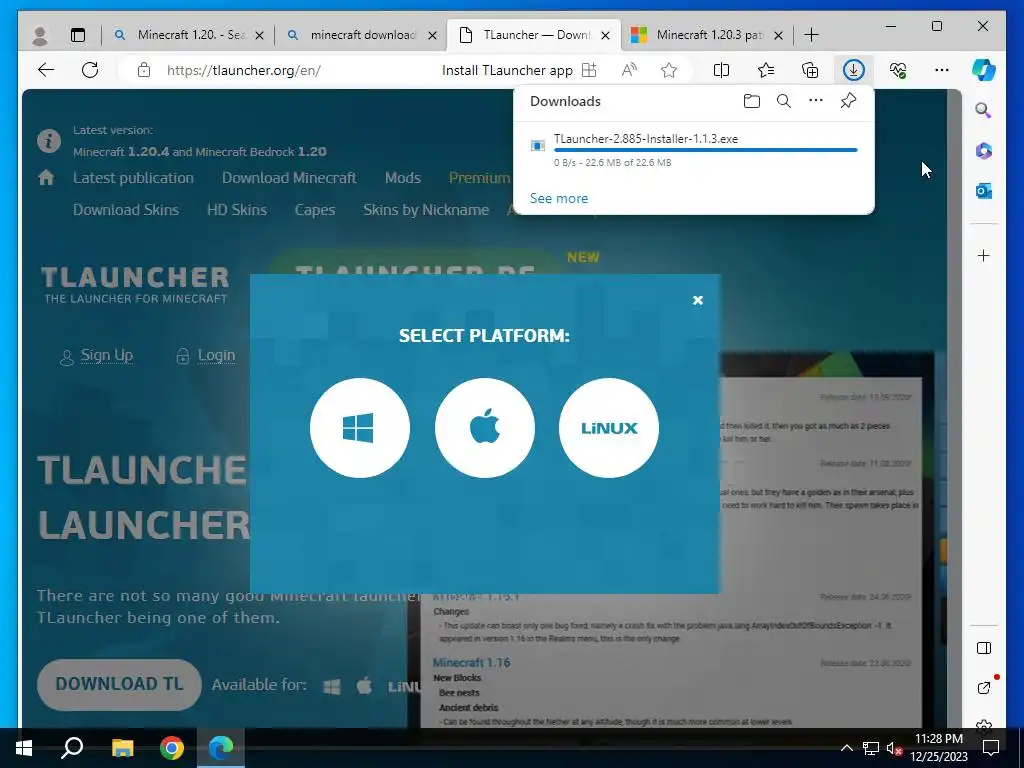Viewport: 1024px width, 768px height.
Task: Go back to the previous page
Action: coord(46,70)
